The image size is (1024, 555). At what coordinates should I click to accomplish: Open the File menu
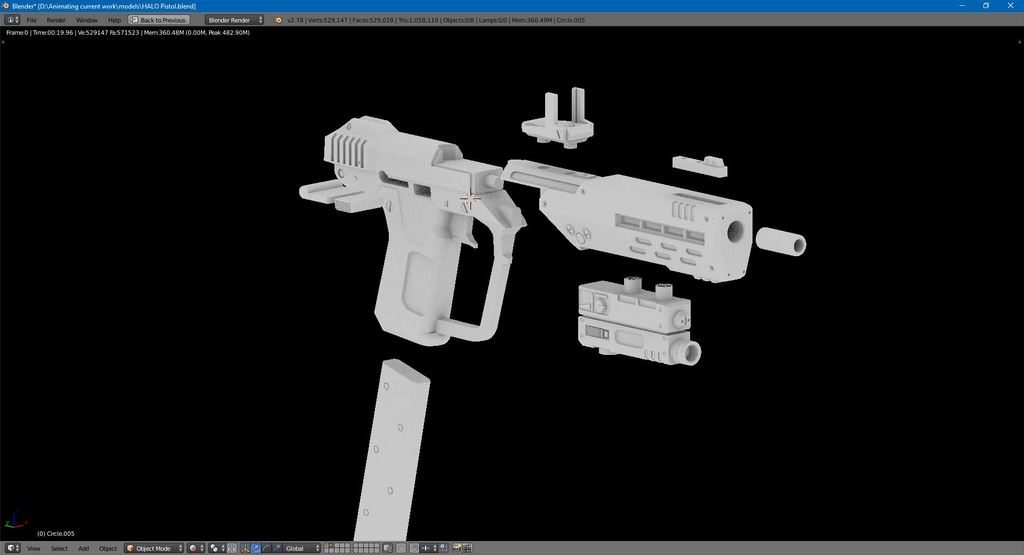coord(31,20)
